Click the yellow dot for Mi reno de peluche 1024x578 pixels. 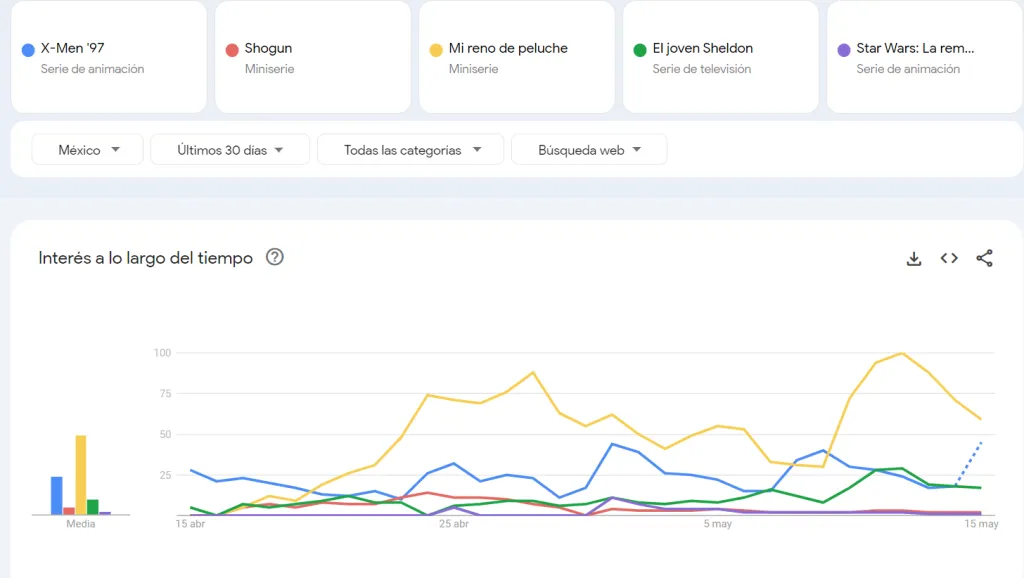(436, 50)
